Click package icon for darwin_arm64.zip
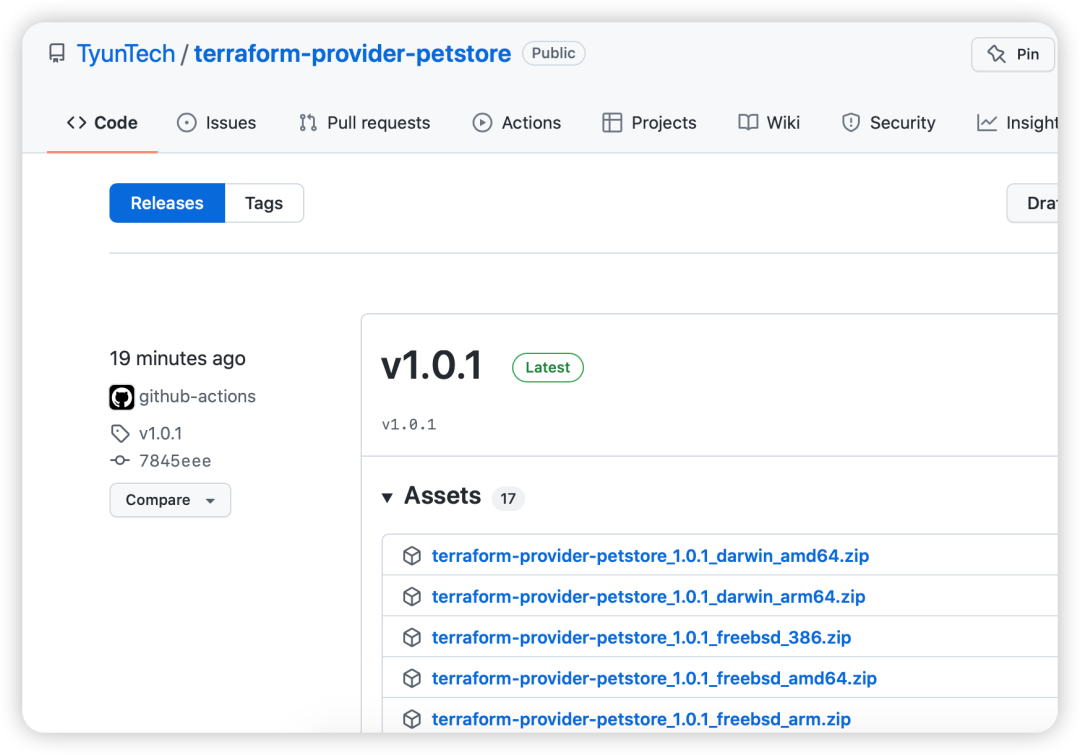This screenshot has height=755, width=1080. coord(412,597)
